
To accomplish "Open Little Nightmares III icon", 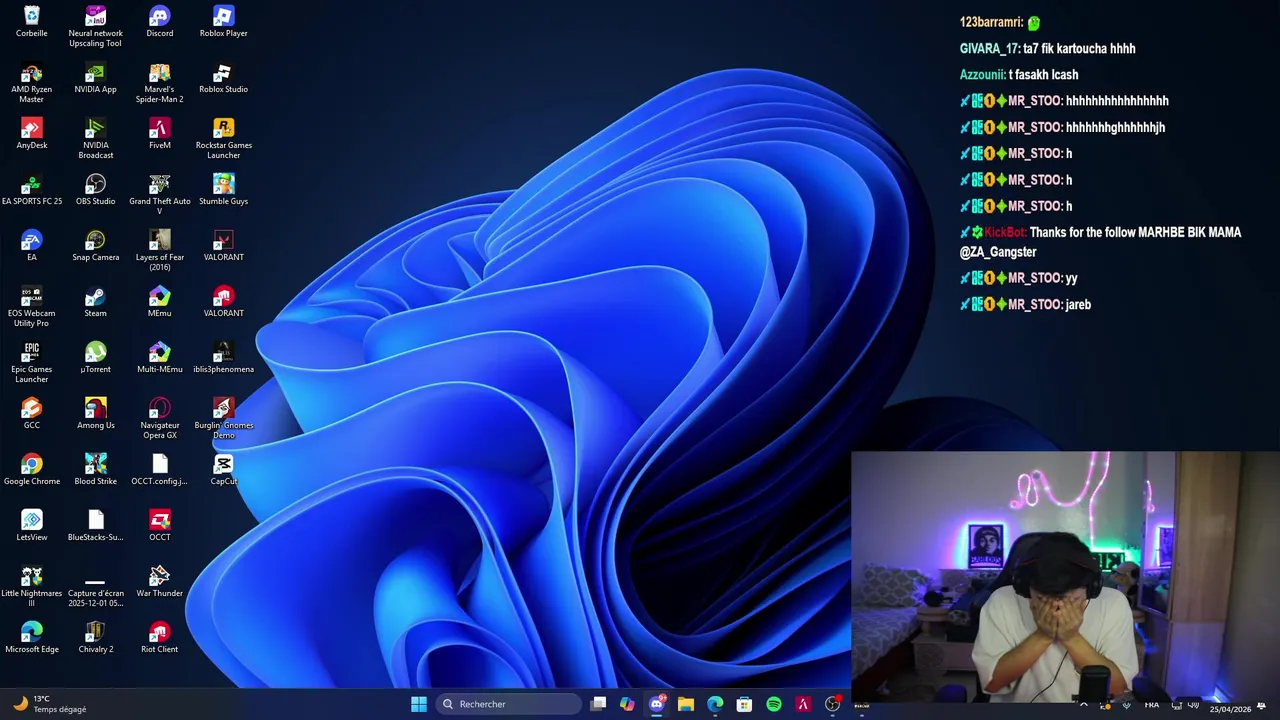I will (x=32, y=587).
